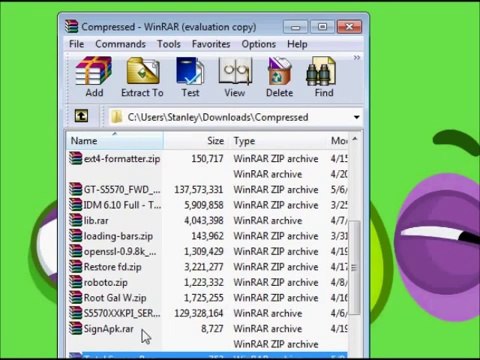
Task: Sort by the Modified column header
Action: pos(338,141)
